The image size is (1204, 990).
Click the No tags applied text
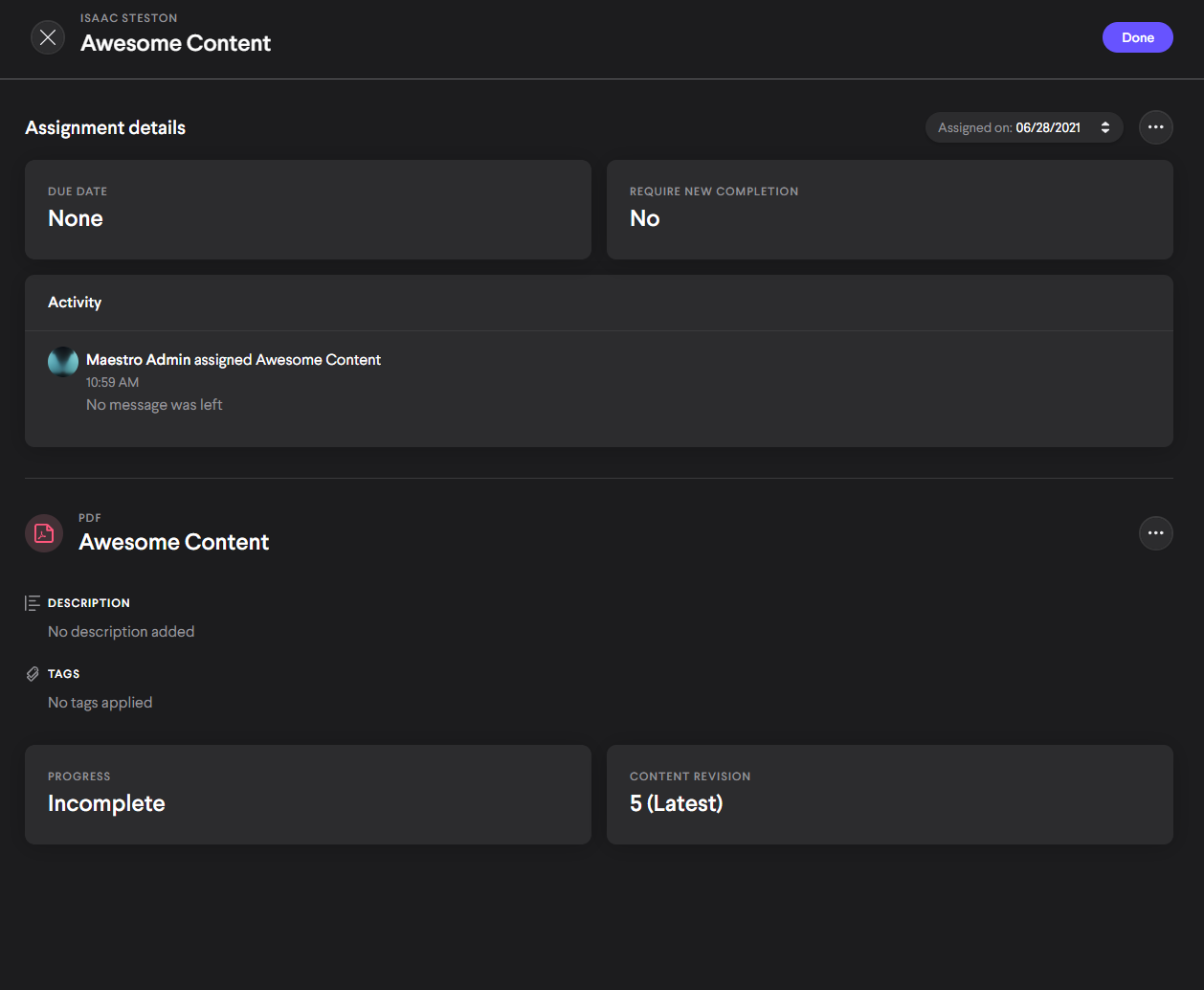click(x=100, y=703)
